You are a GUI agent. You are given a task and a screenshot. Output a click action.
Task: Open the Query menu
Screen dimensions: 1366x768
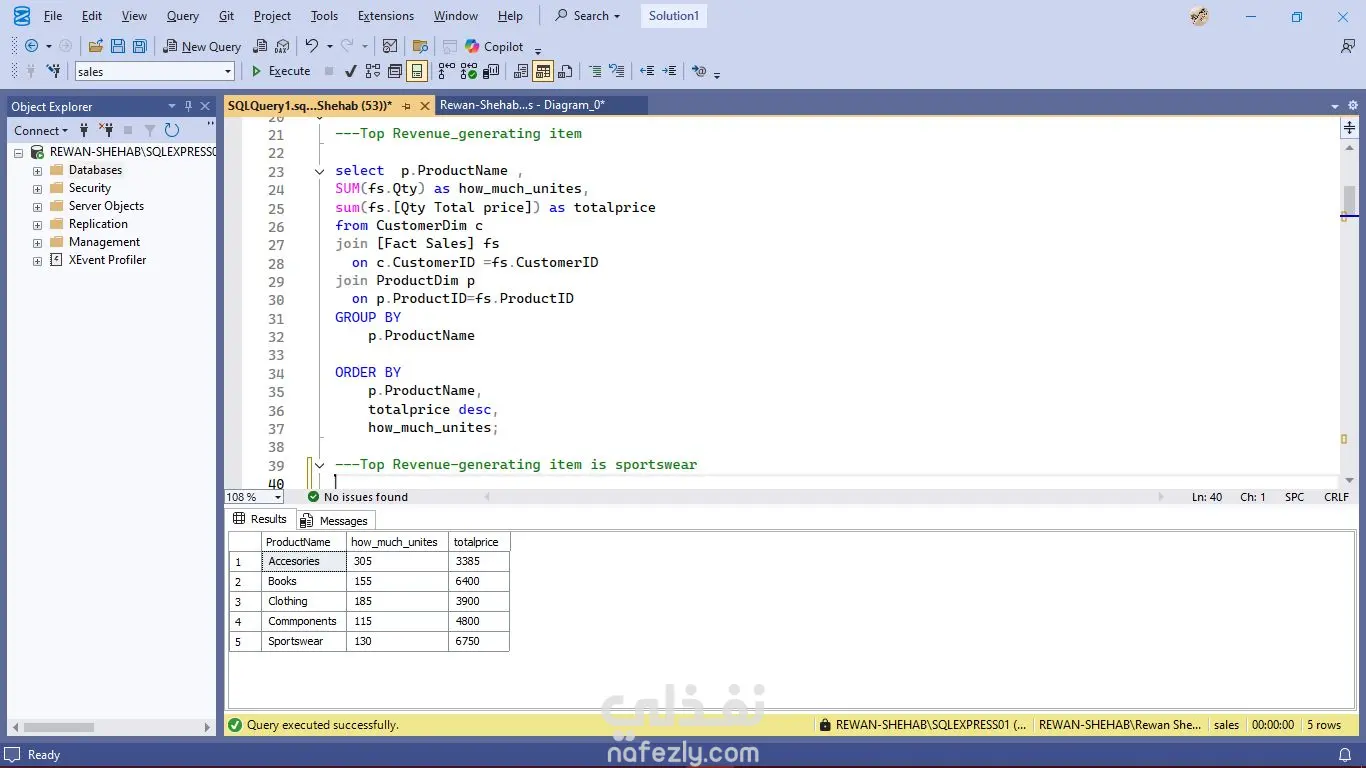[x=182, y=16]
